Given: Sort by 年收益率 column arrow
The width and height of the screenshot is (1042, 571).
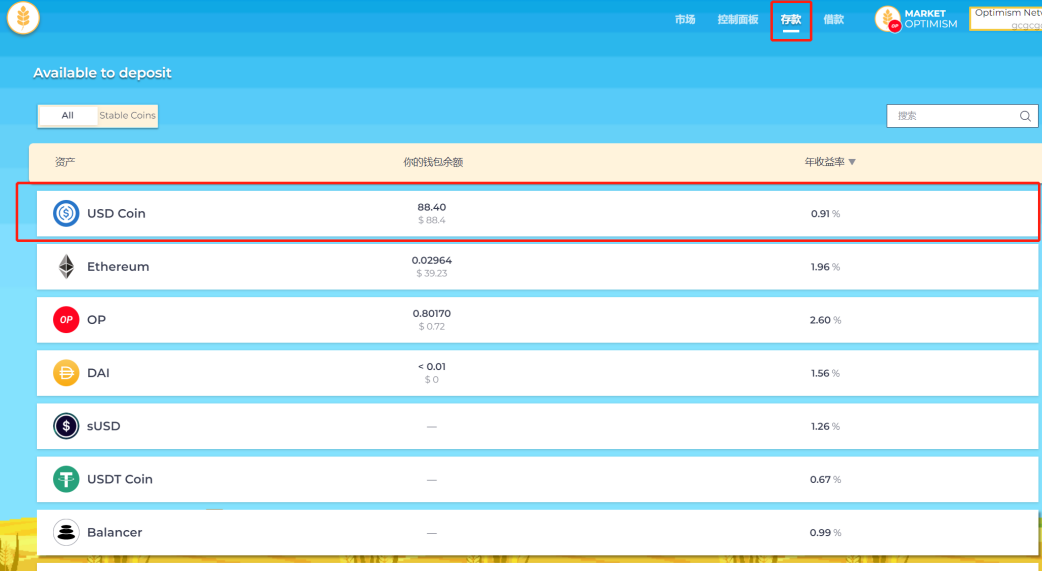Looking at the screenshot, I should [x=852, y=162].
